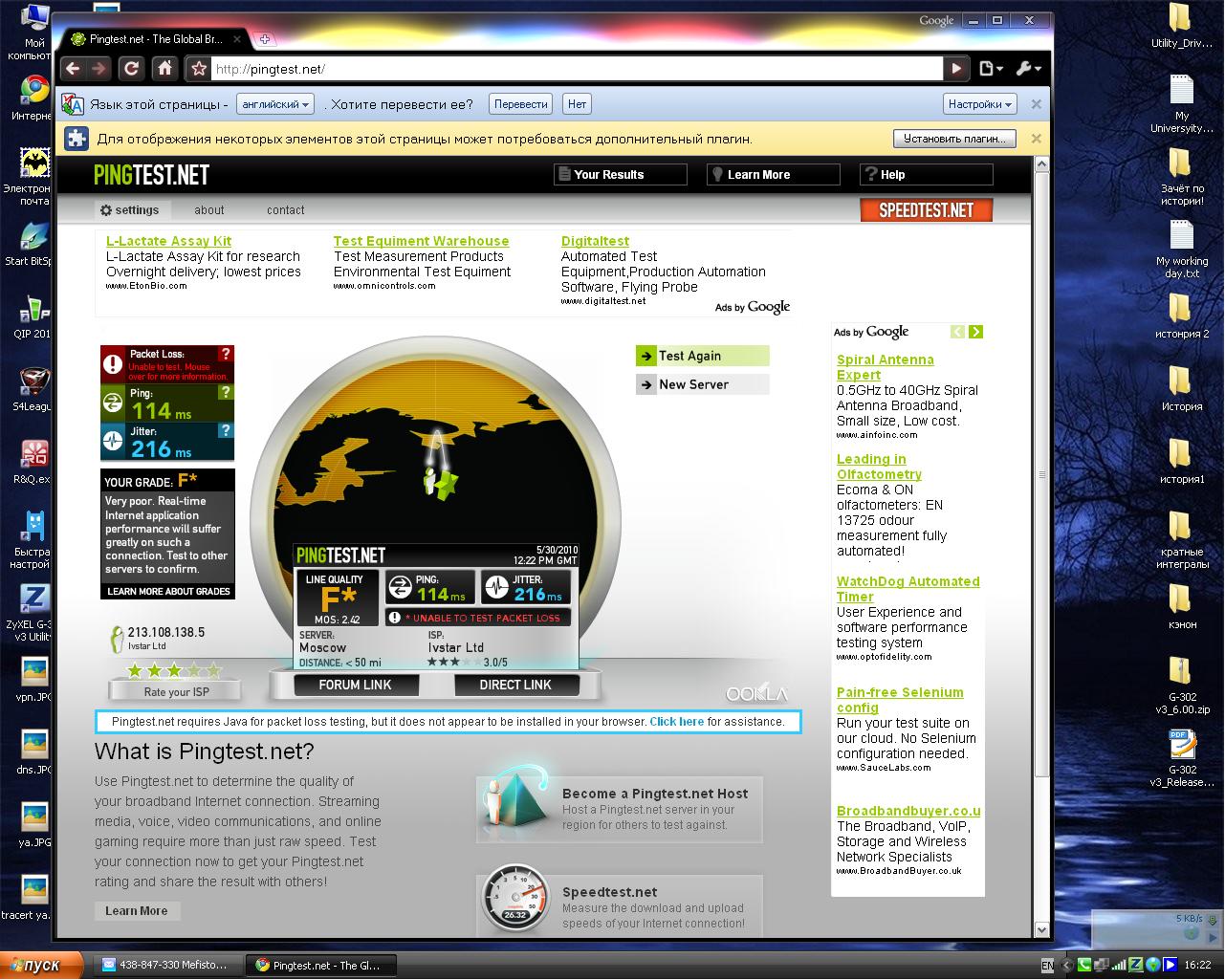Open the wrench tools menu
This screenshot has width=1225, height=980.
(x=1028, y=69)
